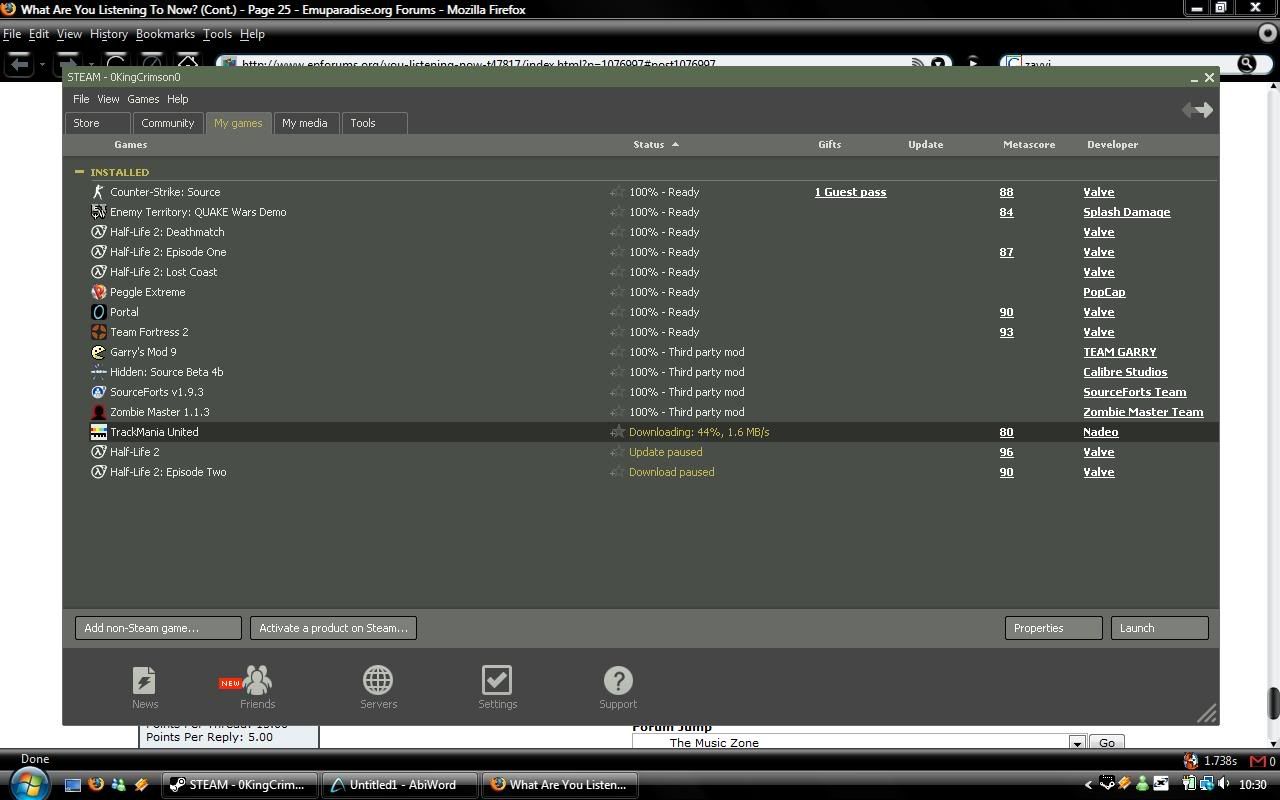Click the AbiWord taskbar button
Viewport: 1280px width, 800px height.
pos(400,785)
